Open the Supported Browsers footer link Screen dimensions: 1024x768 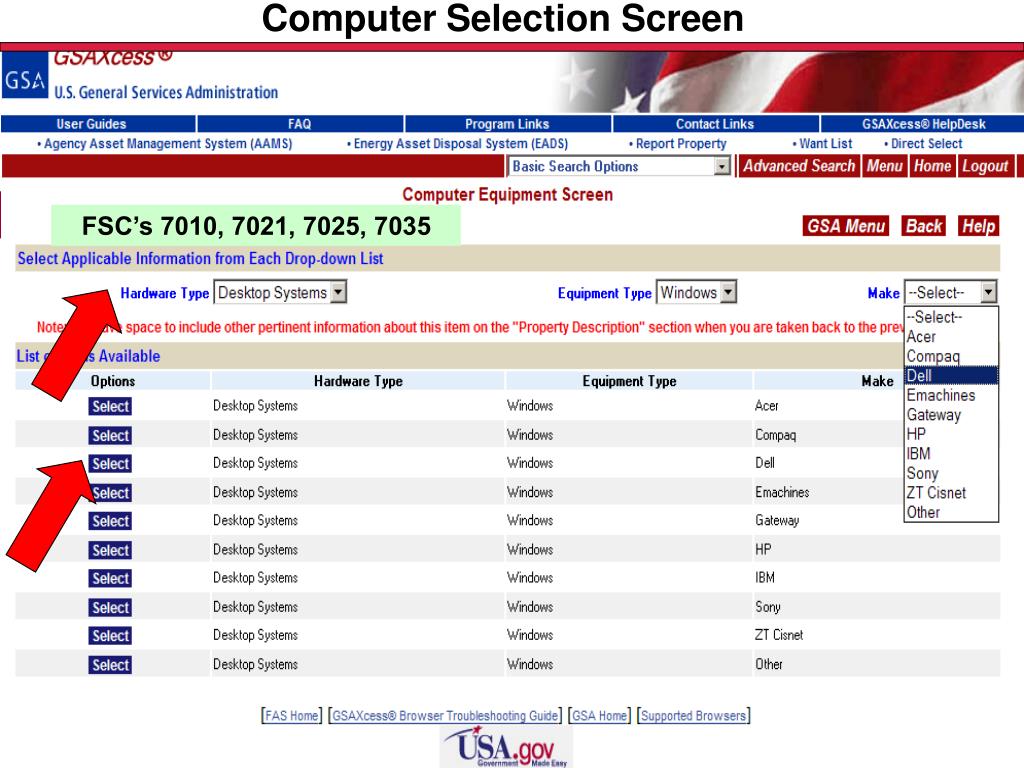(693, 716)
